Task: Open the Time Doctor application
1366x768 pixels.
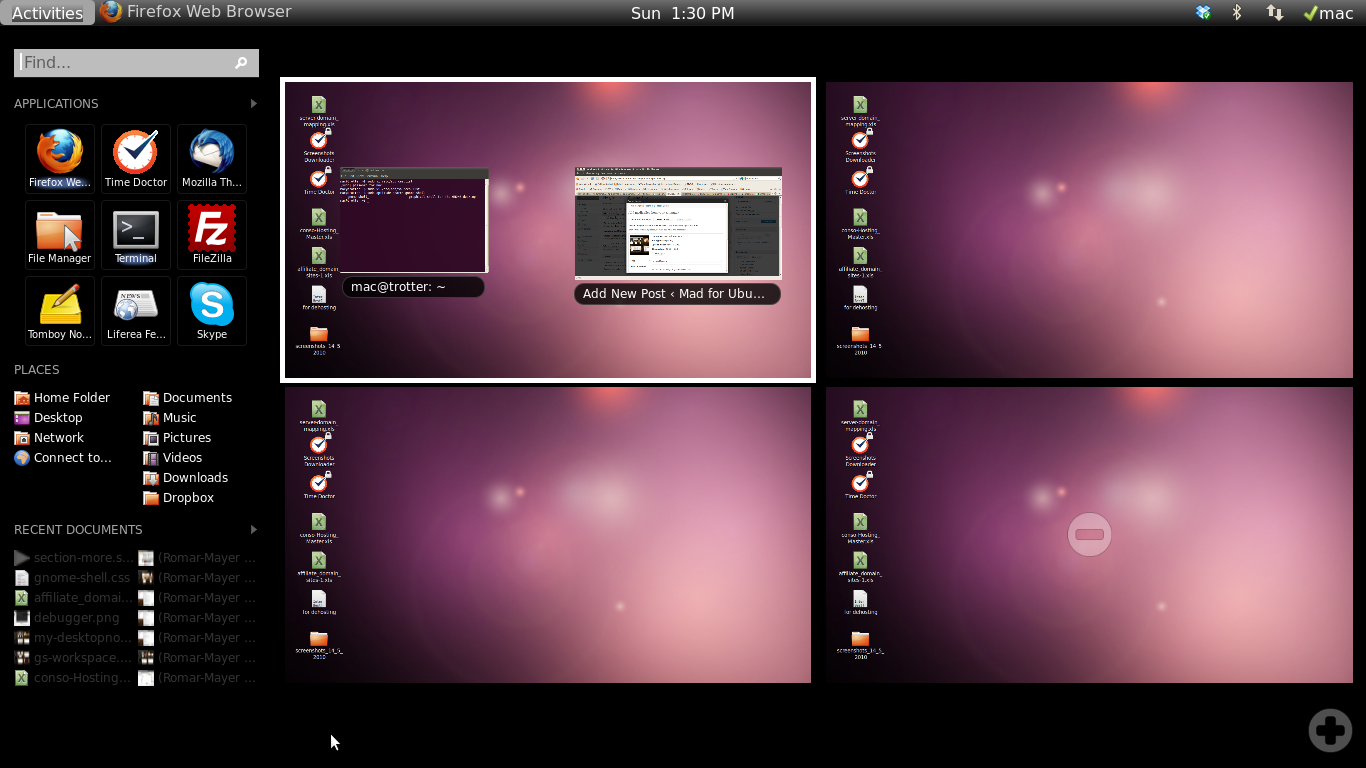Action: (136, 157)
